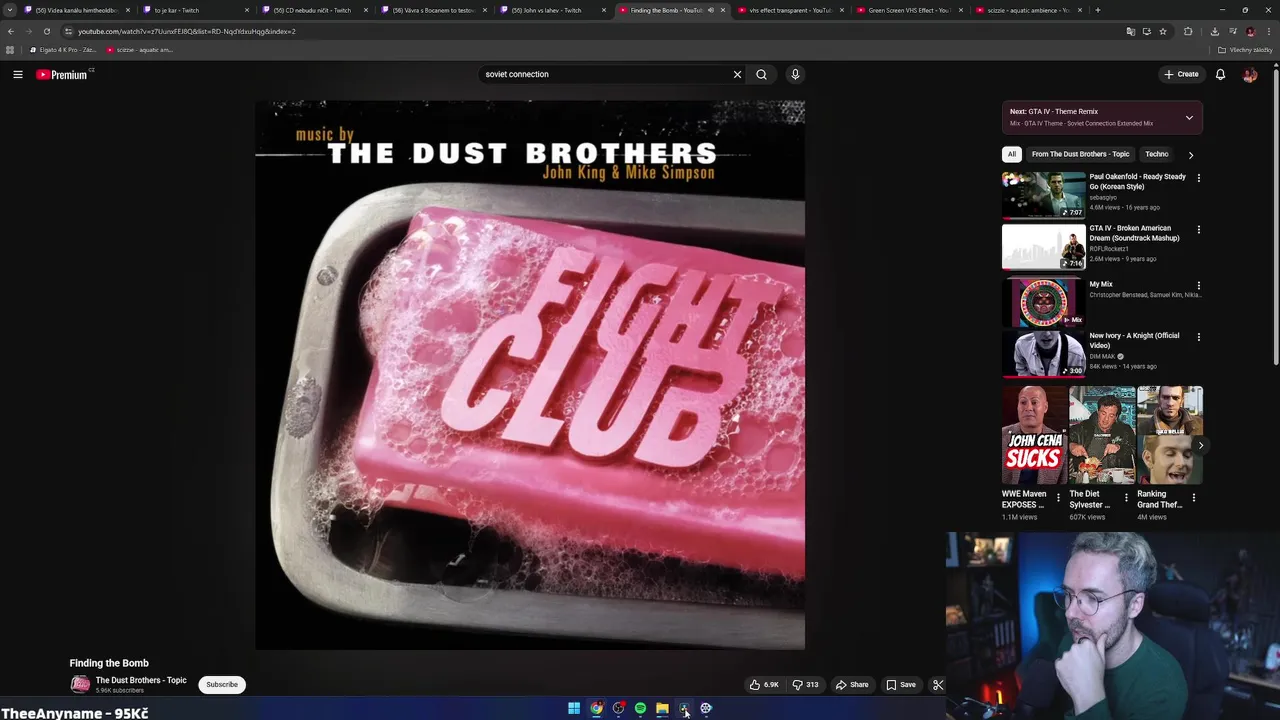Open the browser extensions puzzle icon
Screen dimensions: 1280x720
point(1188,31)
